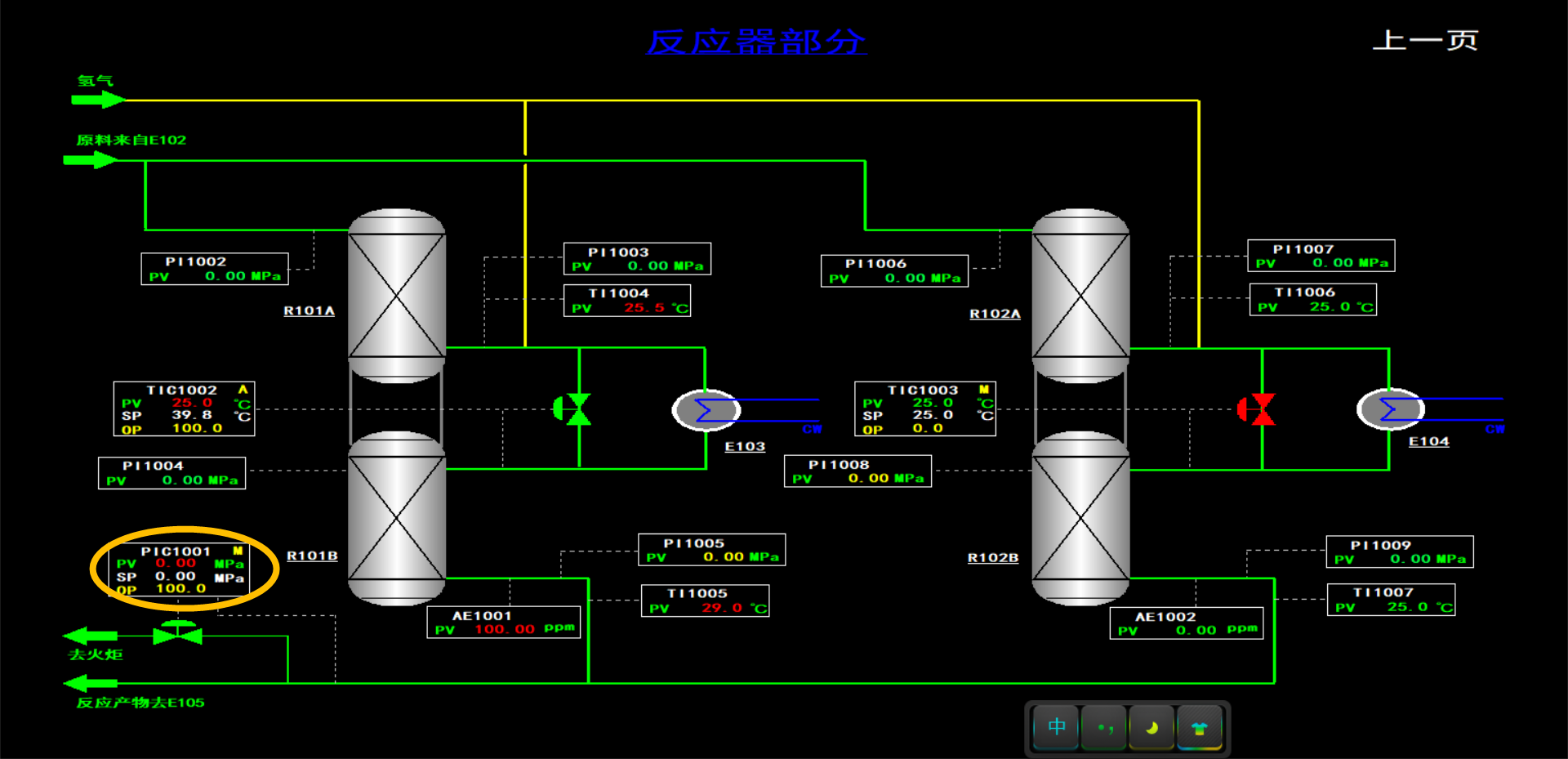Click the TI1007 temperature indicator
The width and height of the screenshot is (1568, 759).
coord(1391,600)
